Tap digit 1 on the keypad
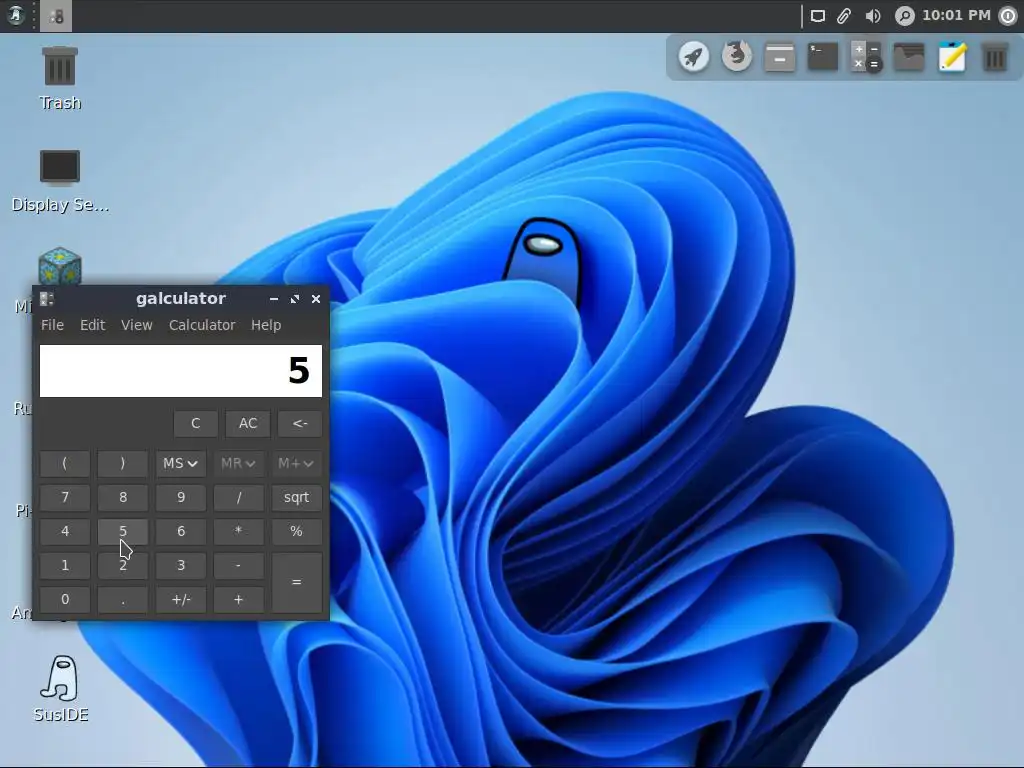Image resolution: width=1024 pixels, height=768 pixels. [65, 566]
